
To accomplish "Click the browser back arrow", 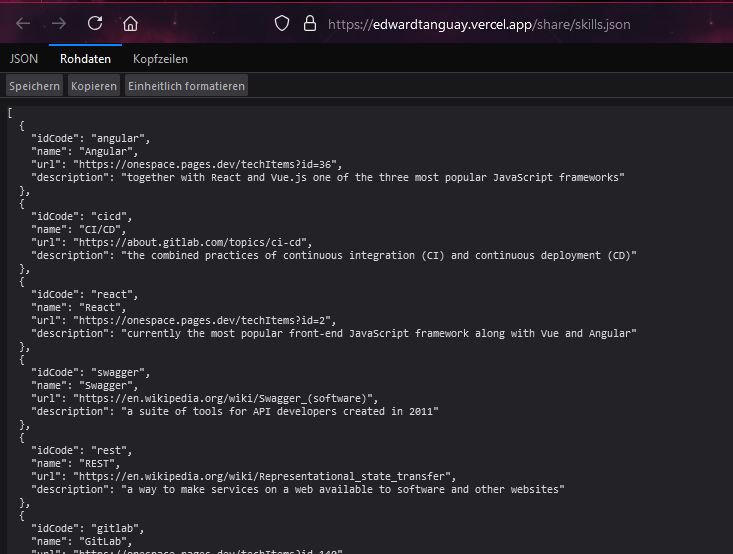I will click(23, 23).
